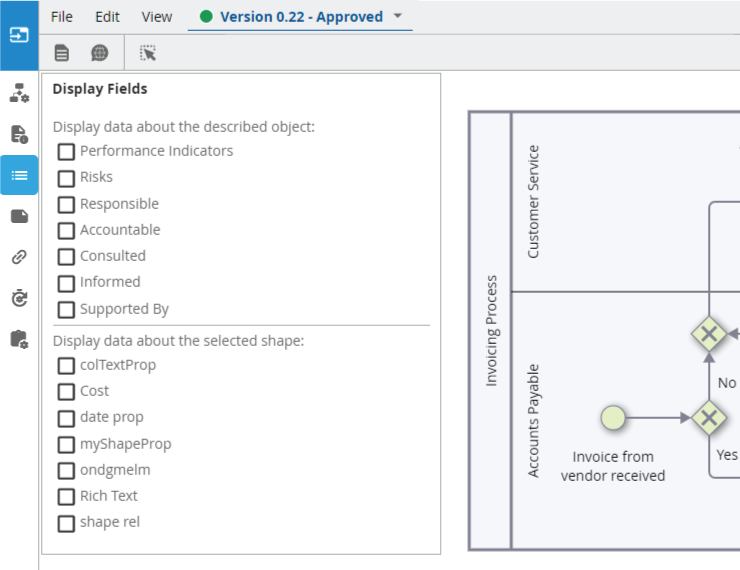
Task: Select the 'Invoice from vendor received' start event
Action: (613, 417)
